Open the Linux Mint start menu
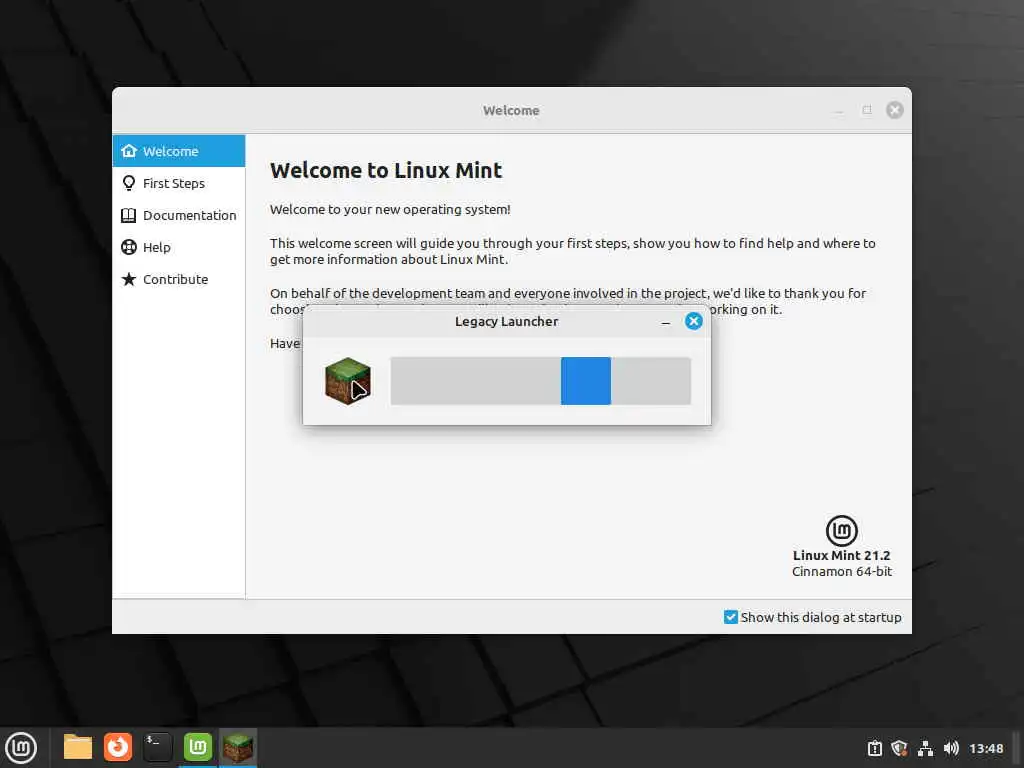The width and height of the screenshot is (1024, 768). pyautogui.click(x=21, y=748)
